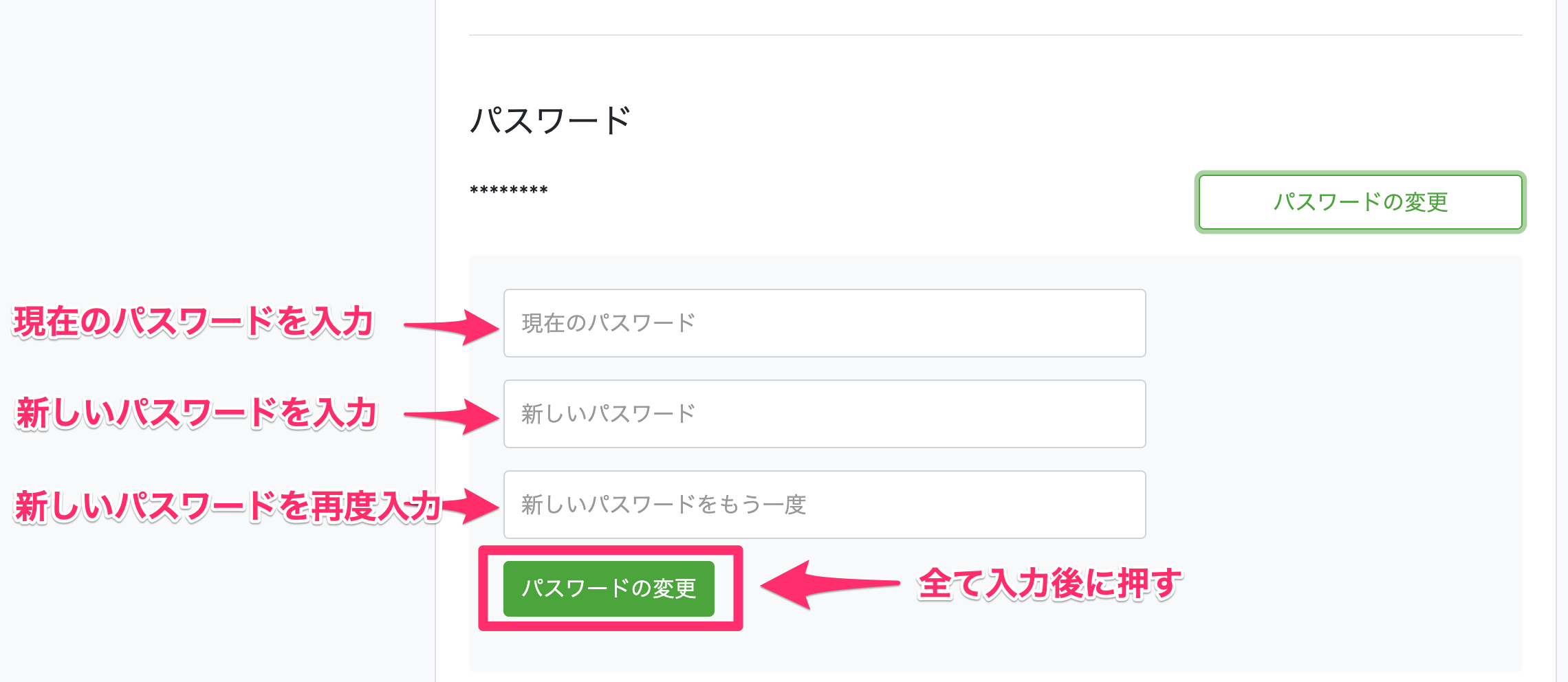The image size is (1568, 682).
Task: Click the 新しいパスワードをもう一度 confirmation field
Action: pos(824,505)
